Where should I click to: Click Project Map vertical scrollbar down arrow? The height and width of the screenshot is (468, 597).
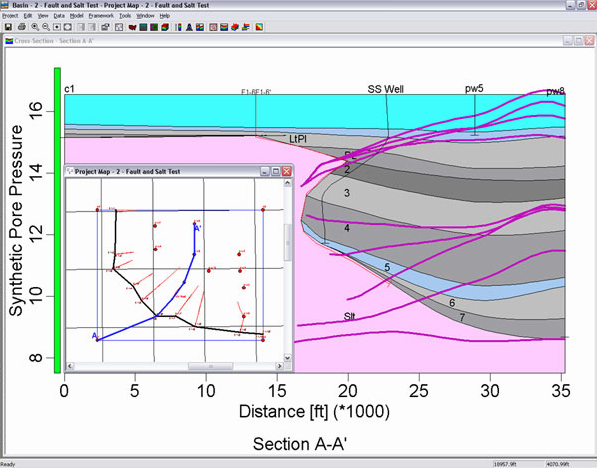287,358
